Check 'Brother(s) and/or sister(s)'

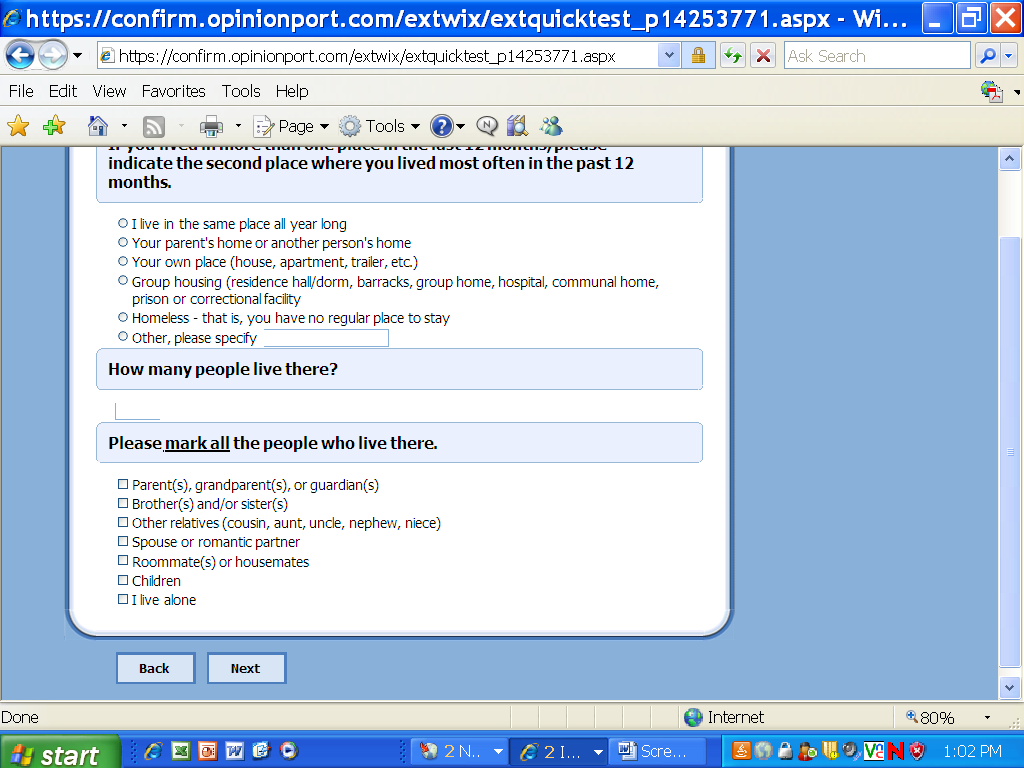[123, 503]
